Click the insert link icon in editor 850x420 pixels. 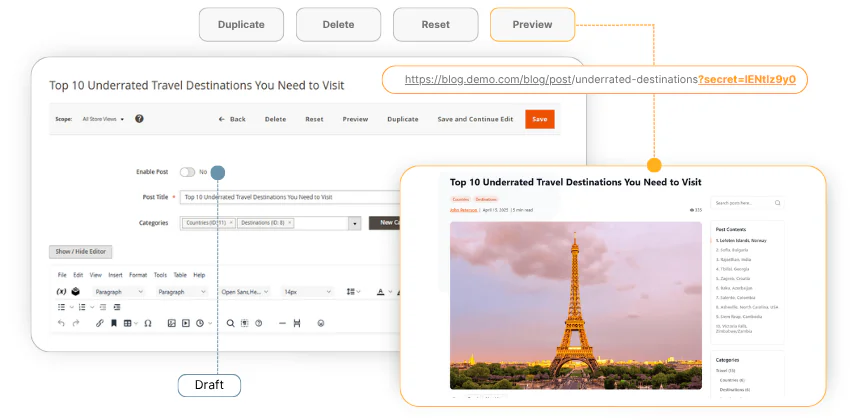point(99,323)
